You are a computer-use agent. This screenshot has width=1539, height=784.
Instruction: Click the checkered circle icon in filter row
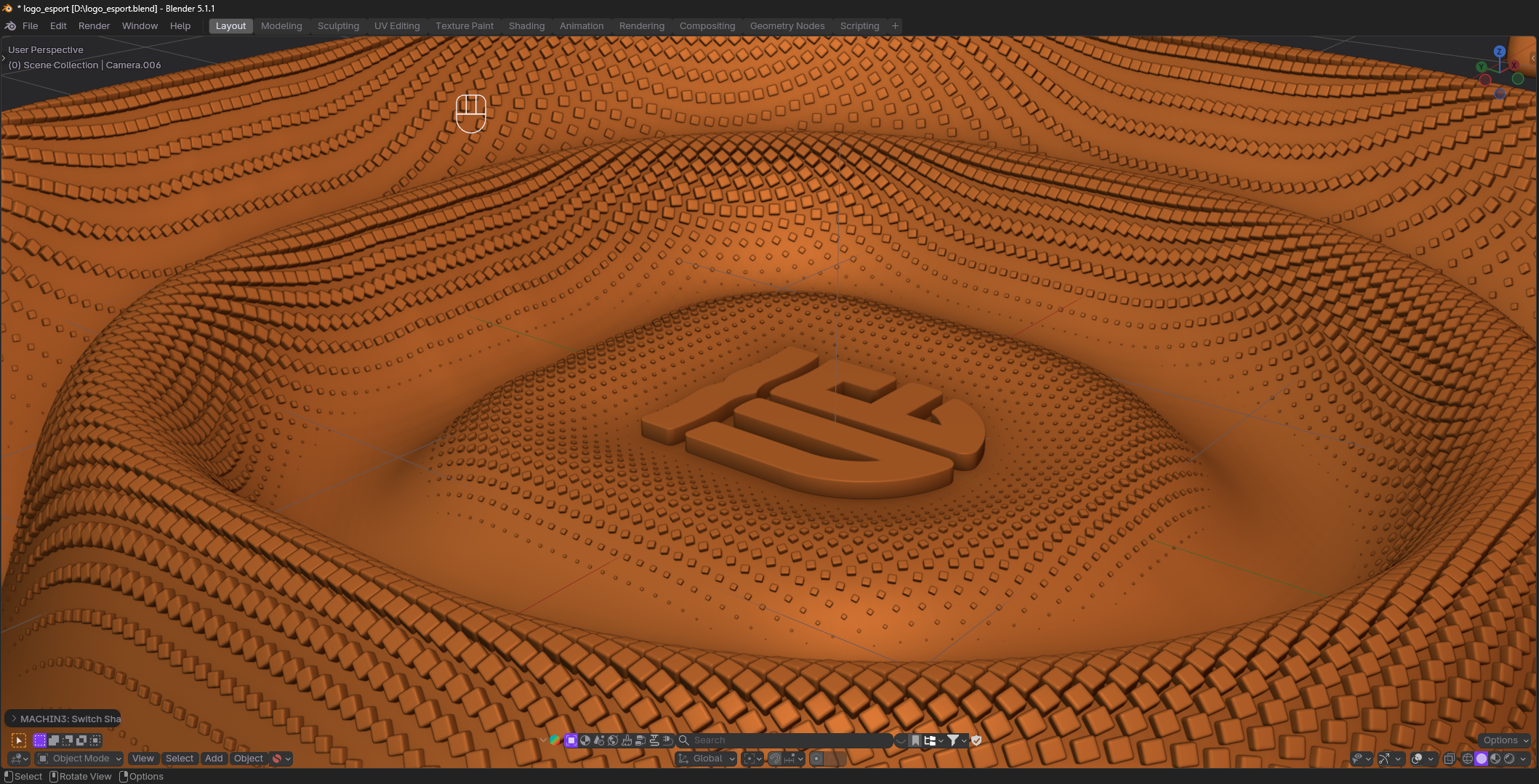585,740
